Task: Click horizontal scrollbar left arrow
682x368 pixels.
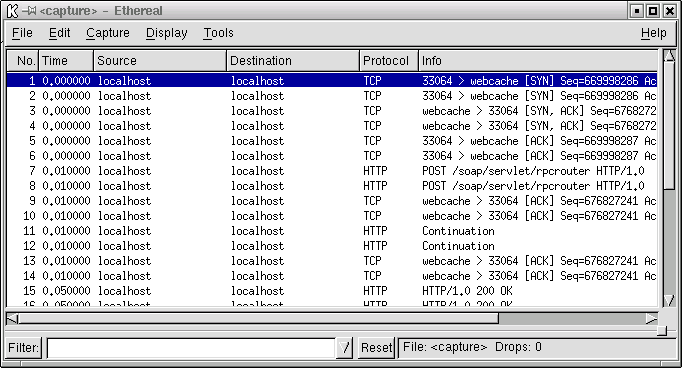Action: [x=13, y=319]
